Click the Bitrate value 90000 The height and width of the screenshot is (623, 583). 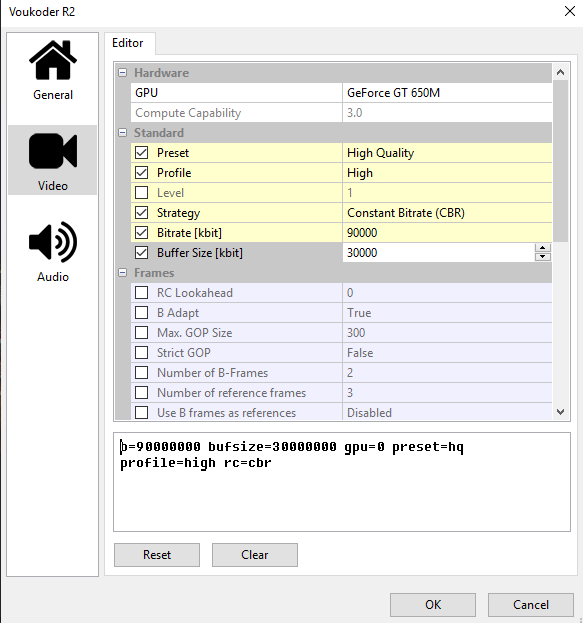[x=447, y=232]
